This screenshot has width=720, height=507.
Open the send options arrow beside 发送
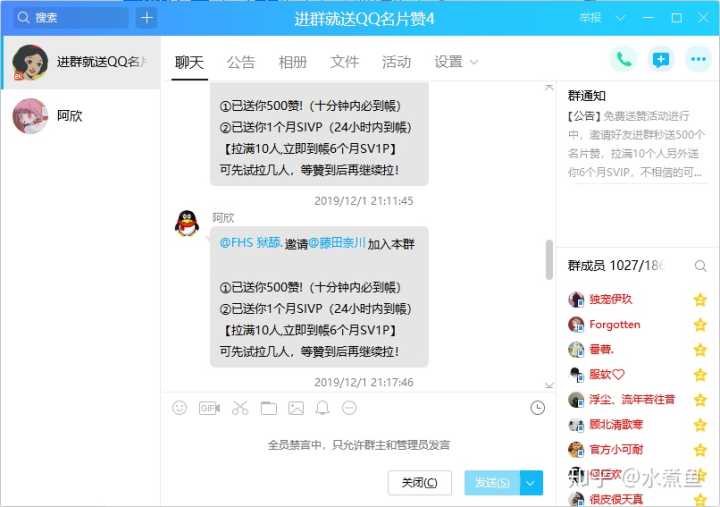(x=531, y=483)
